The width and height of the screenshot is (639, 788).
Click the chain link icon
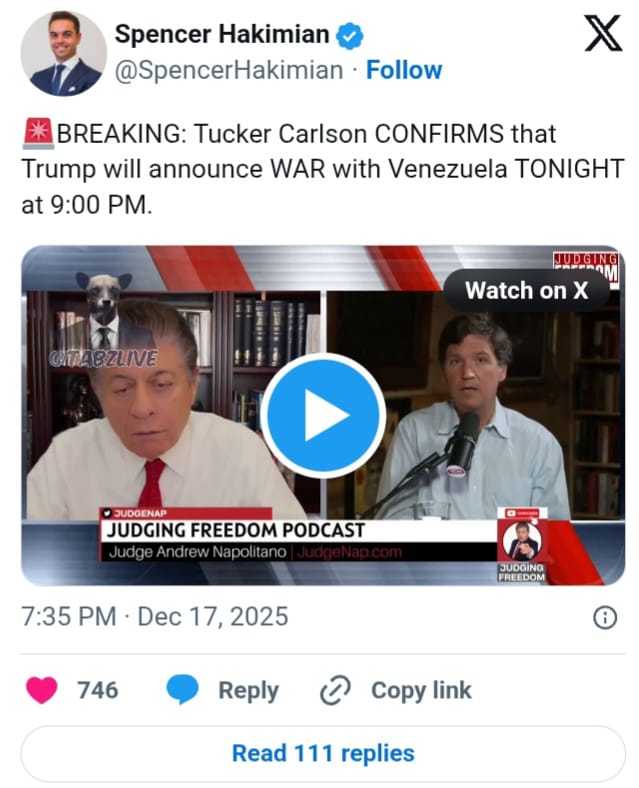tap(335, 691)
